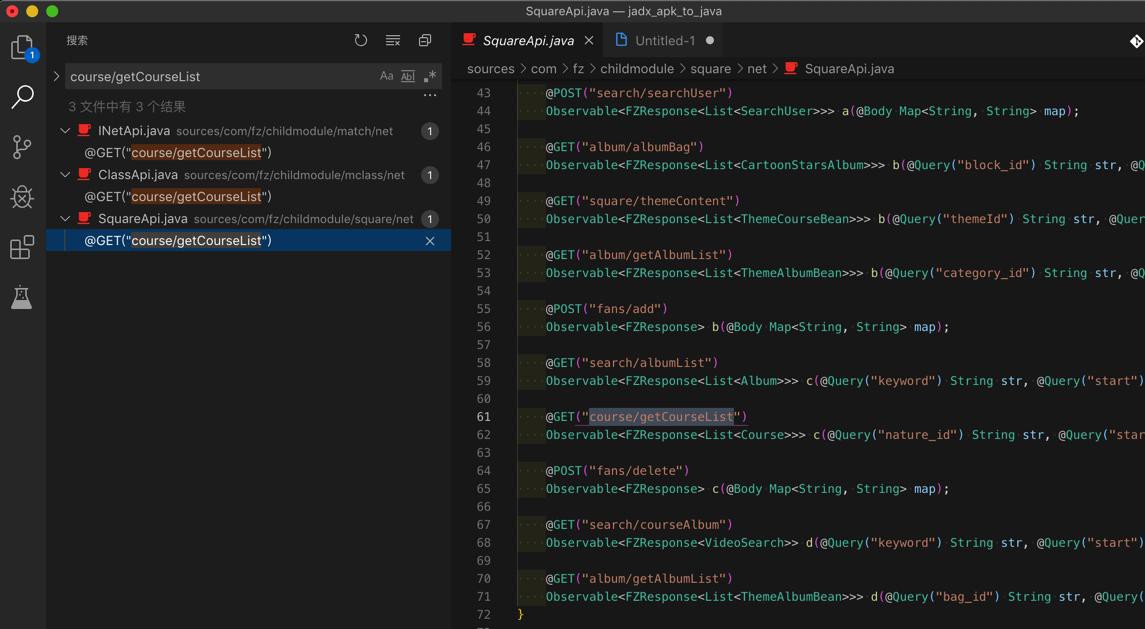Click the unsaved dot on Untitled-1 tab
This screenshot has width=1145, height=629.
coord(710,41)
